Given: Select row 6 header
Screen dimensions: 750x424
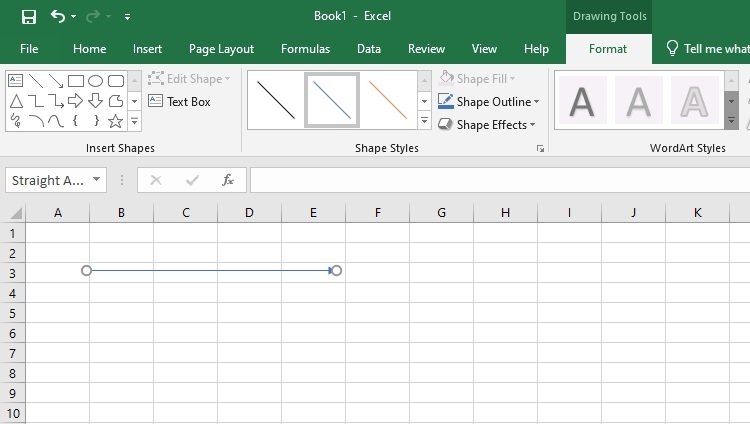Looking at the screenshot, I should (13, 334).
